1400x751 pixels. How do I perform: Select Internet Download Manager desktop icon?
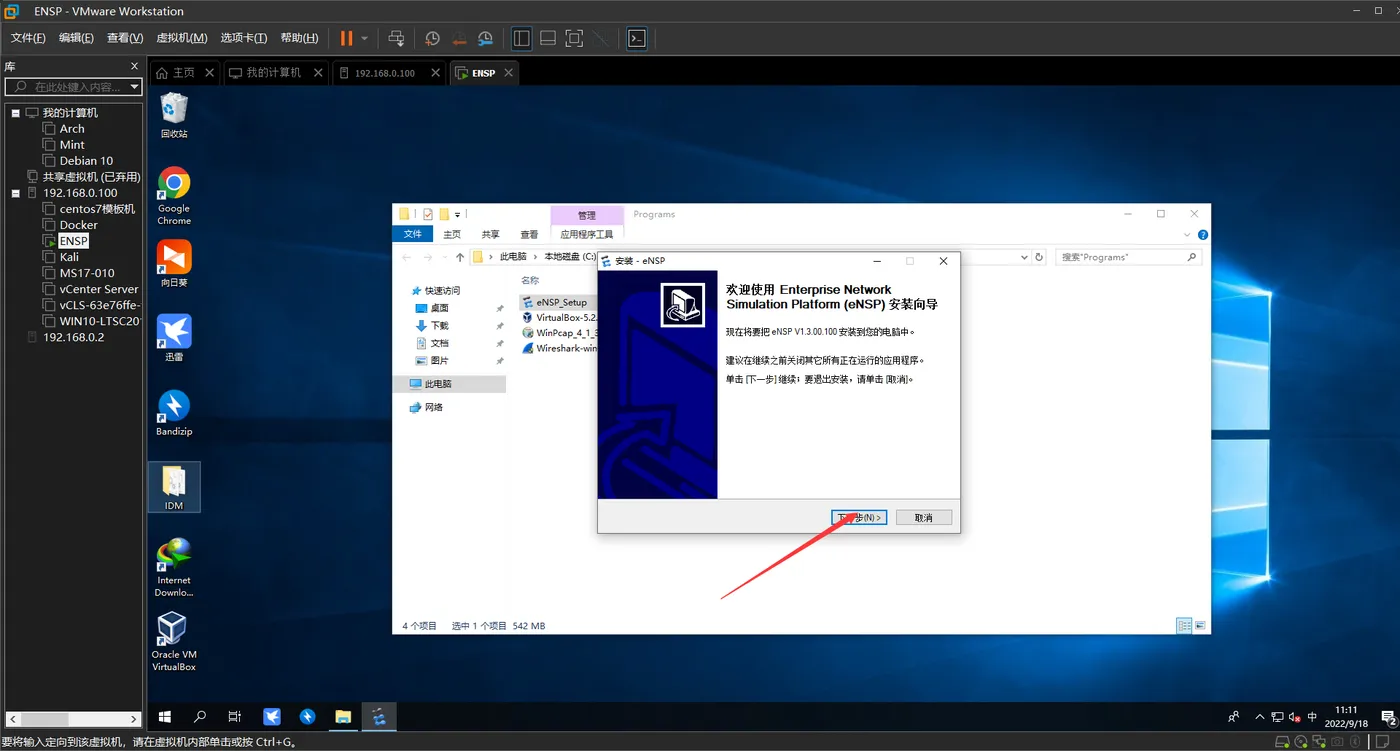click(174, 567)
